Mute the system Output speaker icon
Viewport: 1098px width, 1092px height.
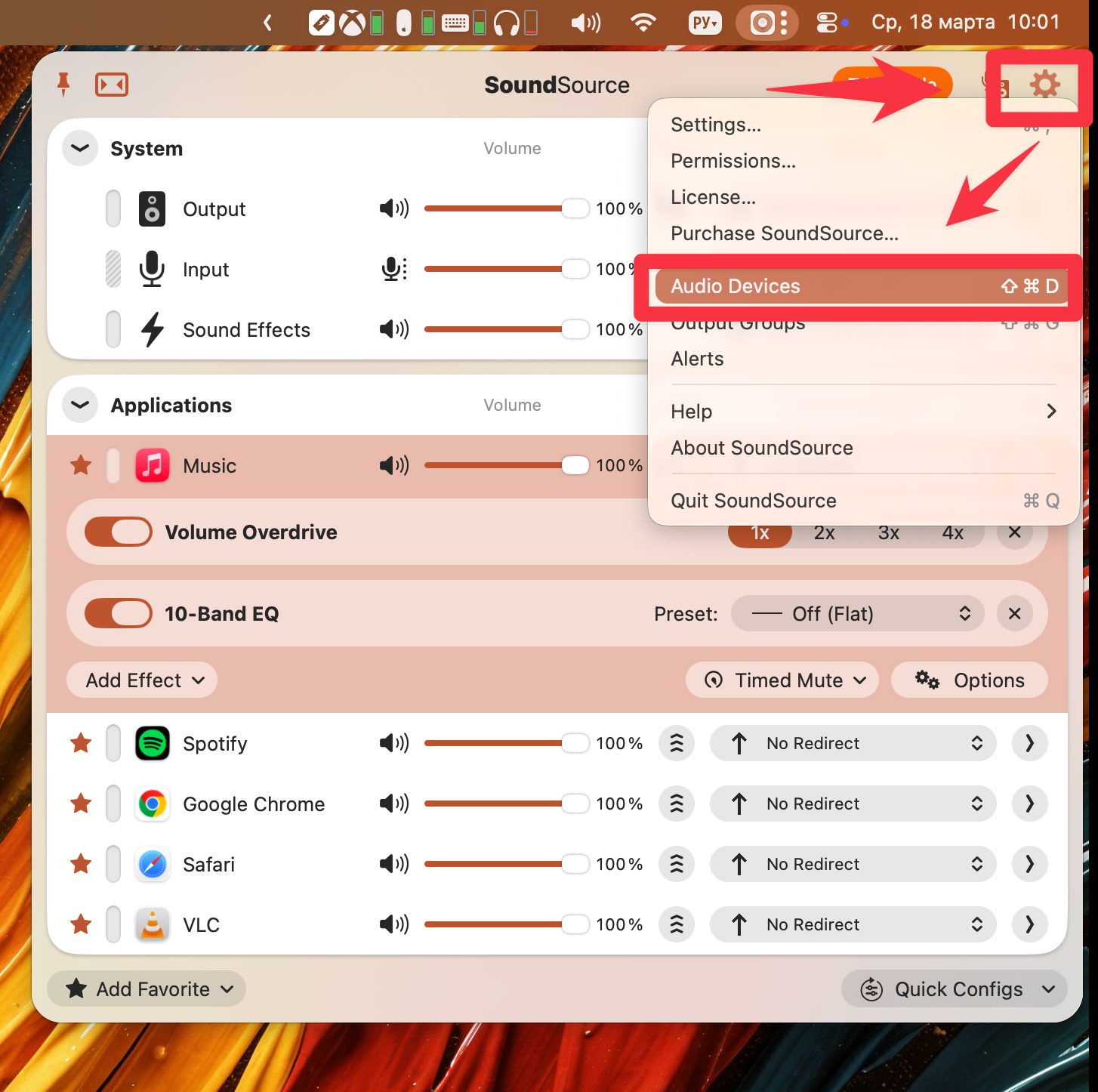point(394,208)
